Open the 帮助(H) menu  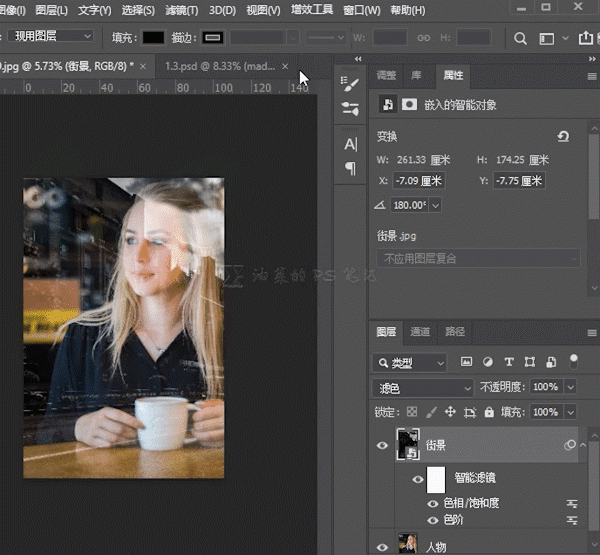click(408, 10)
